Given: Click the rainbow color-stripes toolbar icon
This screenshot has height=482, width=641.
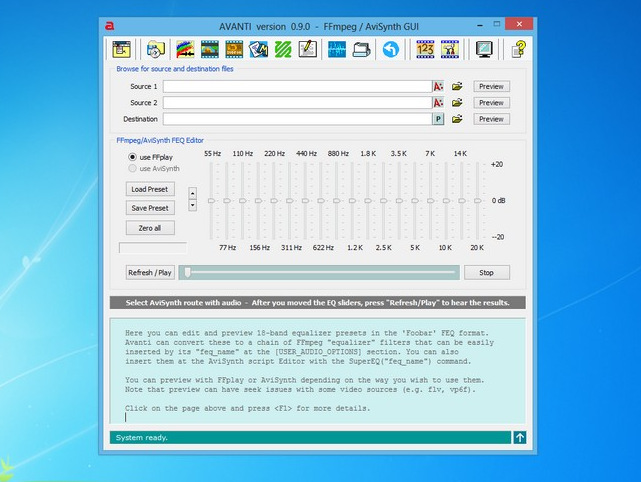Looking at the screenshot, I should (x=185, y=49).
